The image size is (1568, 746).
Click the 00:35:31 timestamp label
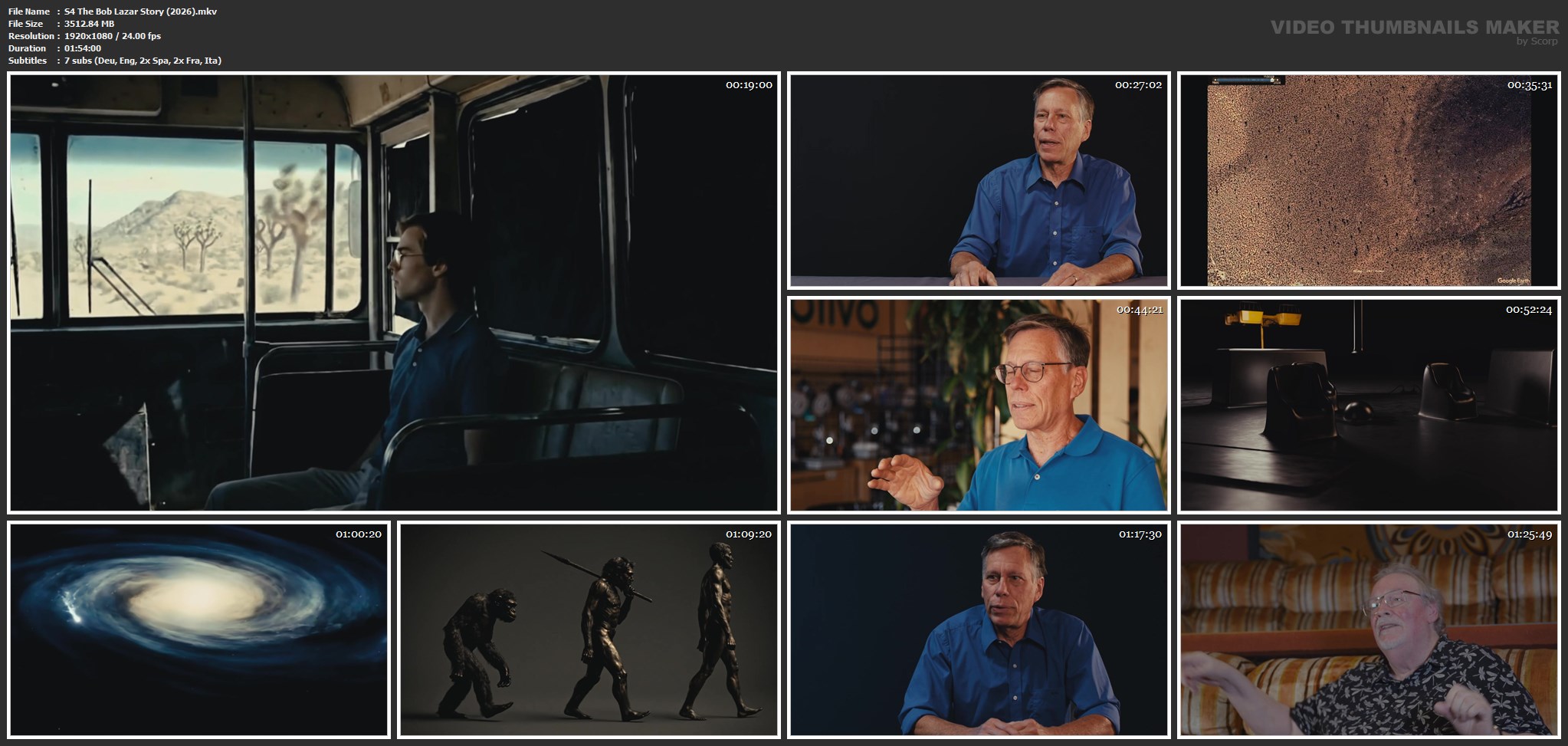[1529, 85]
